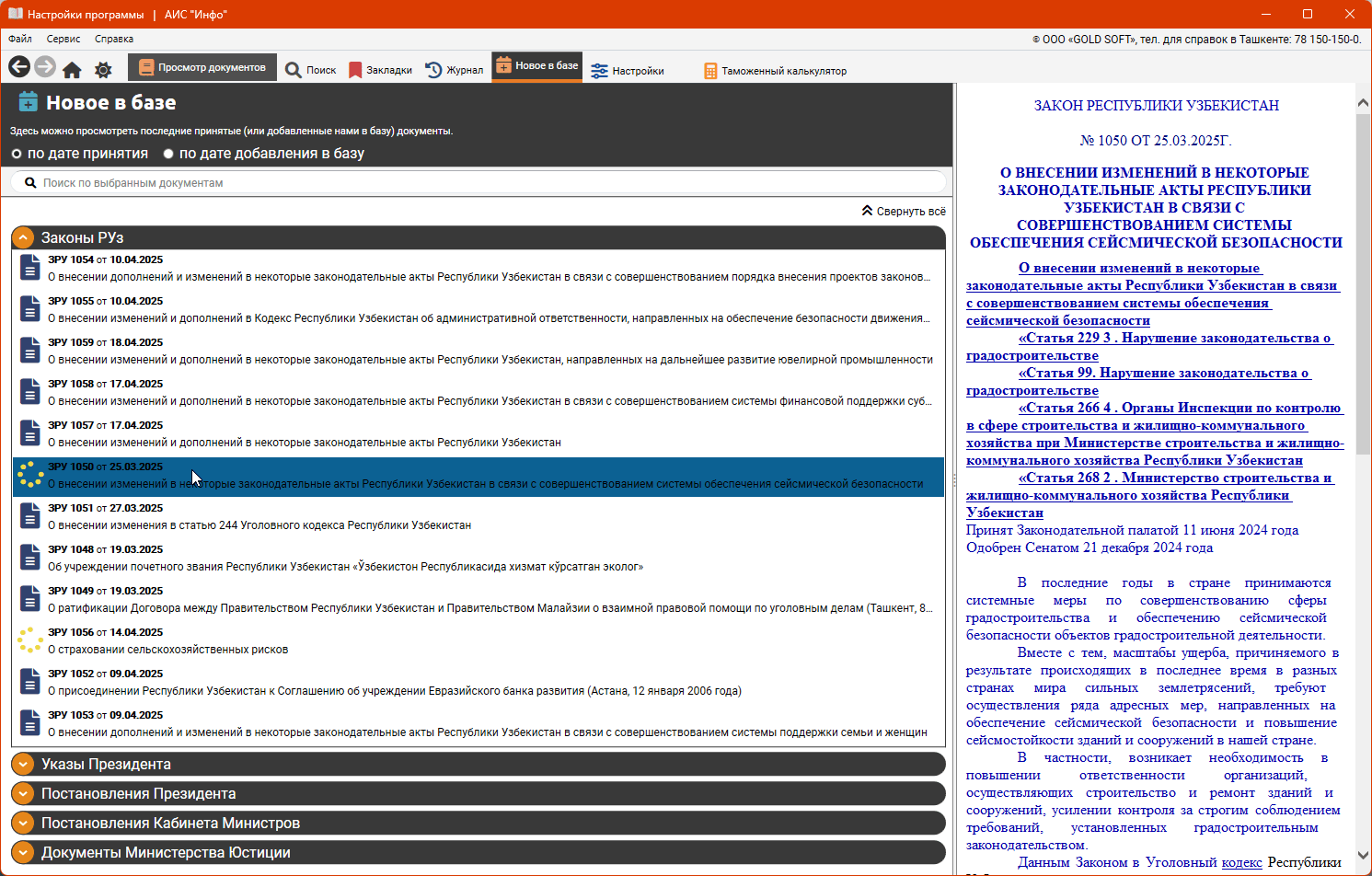
Task: Click the gear icon next to home
Action: tap(103, 70)
